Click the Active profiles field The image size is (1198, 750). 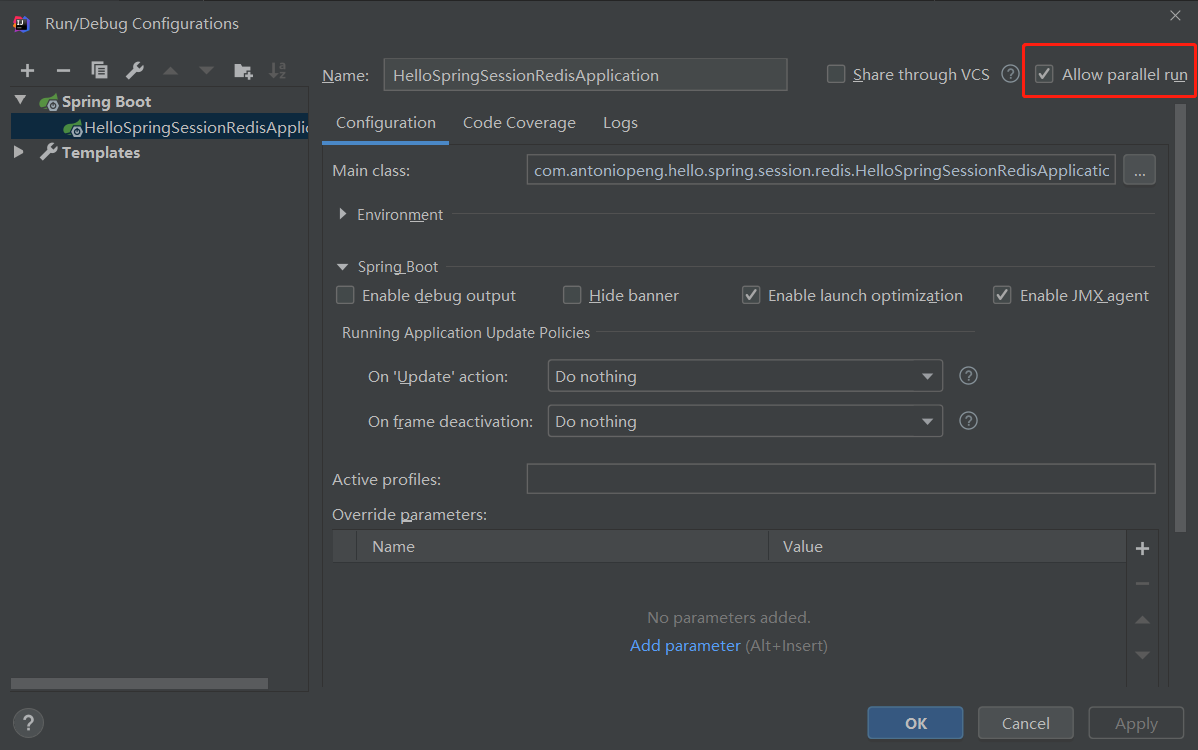coord(841,479)
